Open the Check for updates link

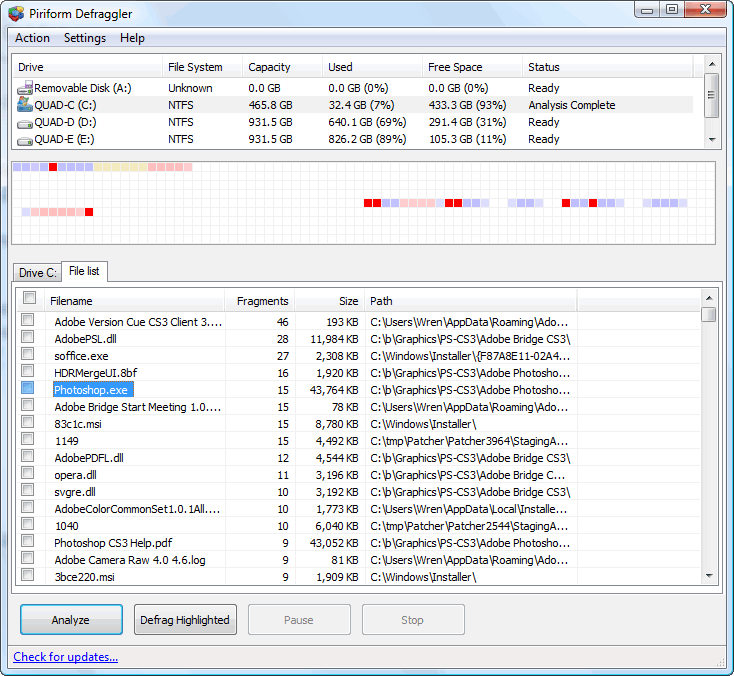click(66, 657)
